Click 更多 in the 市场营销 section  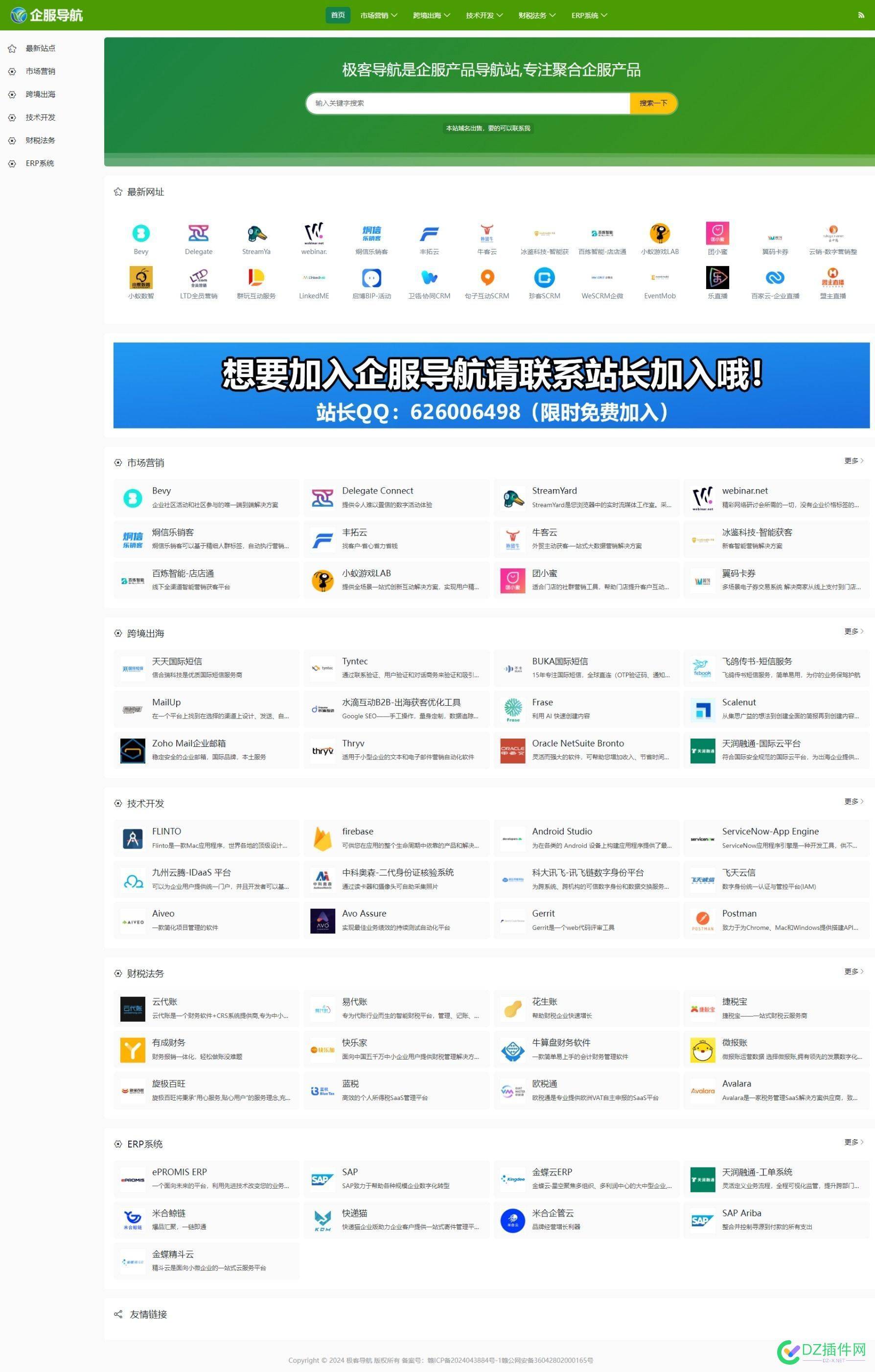(x=853, y=460)
